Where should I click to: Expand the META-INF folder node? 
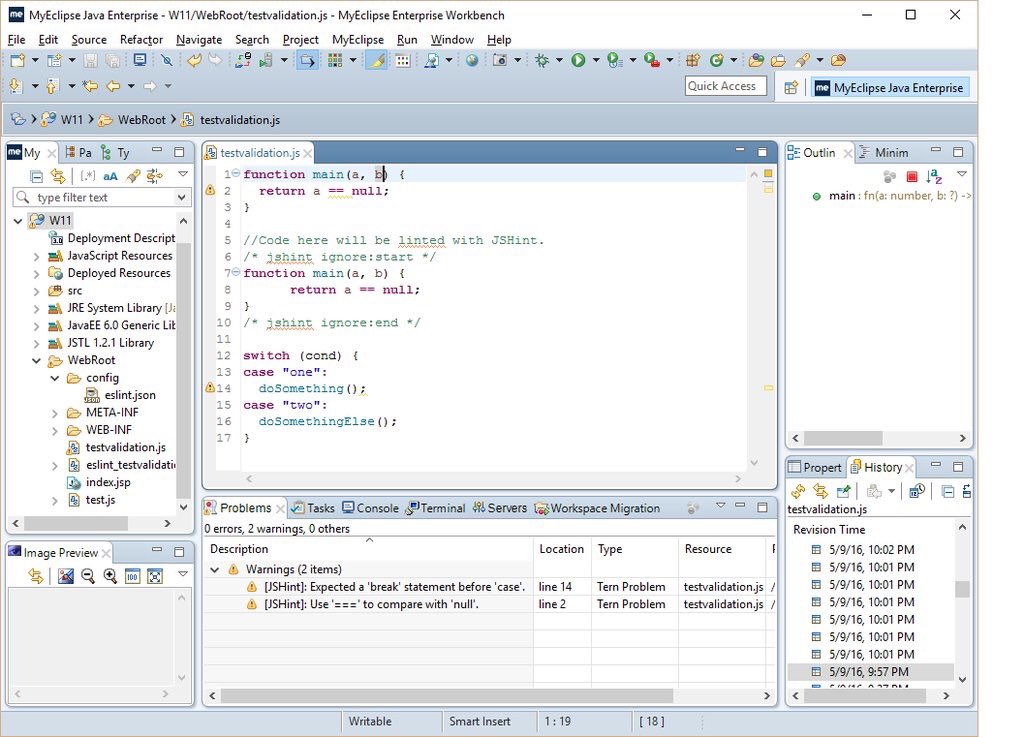click(x=55, y=413)
